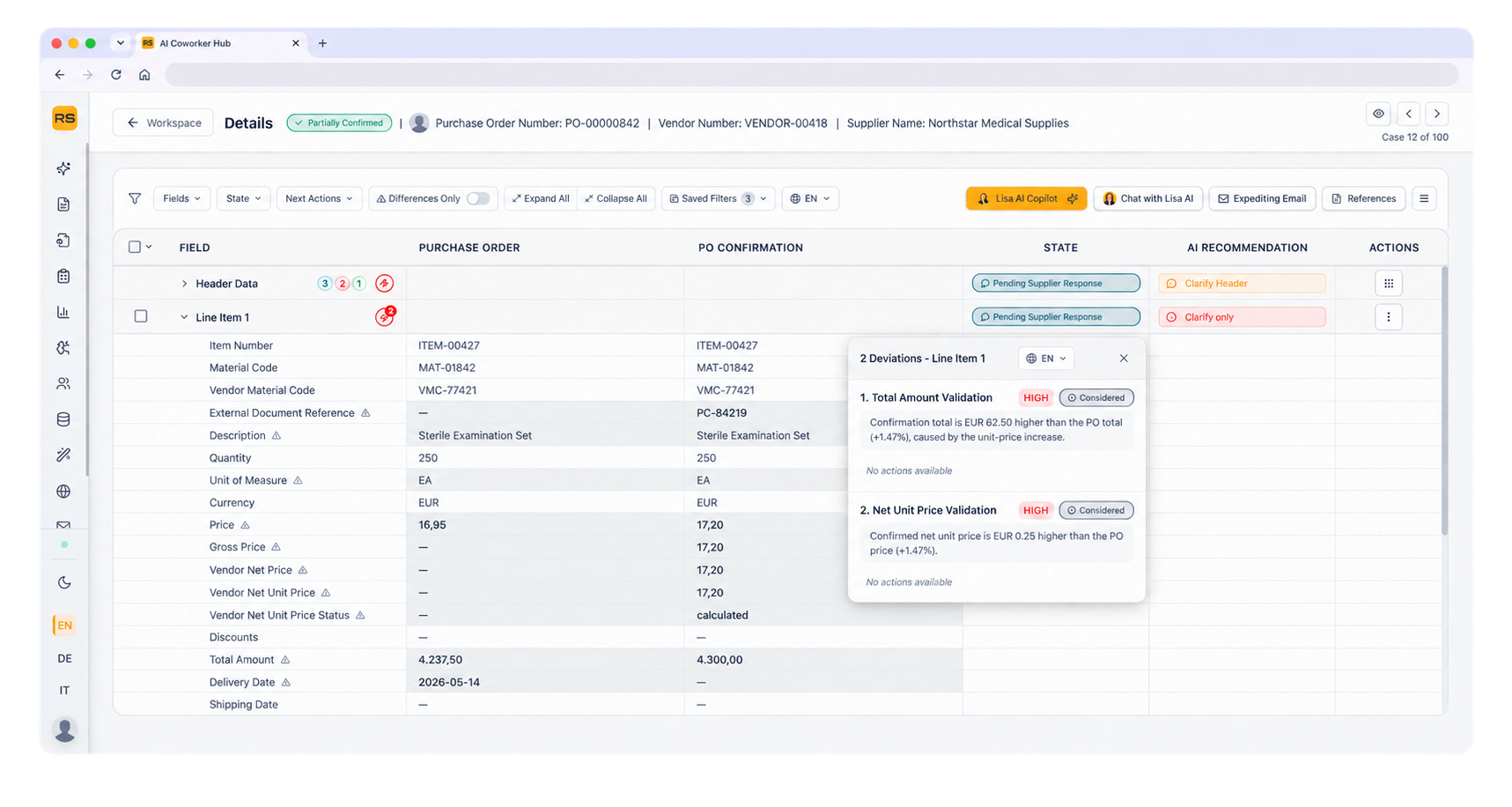Click the Lisa AI Copilot button
This screenshot has height=807, width=1512.
(1027, 198)
